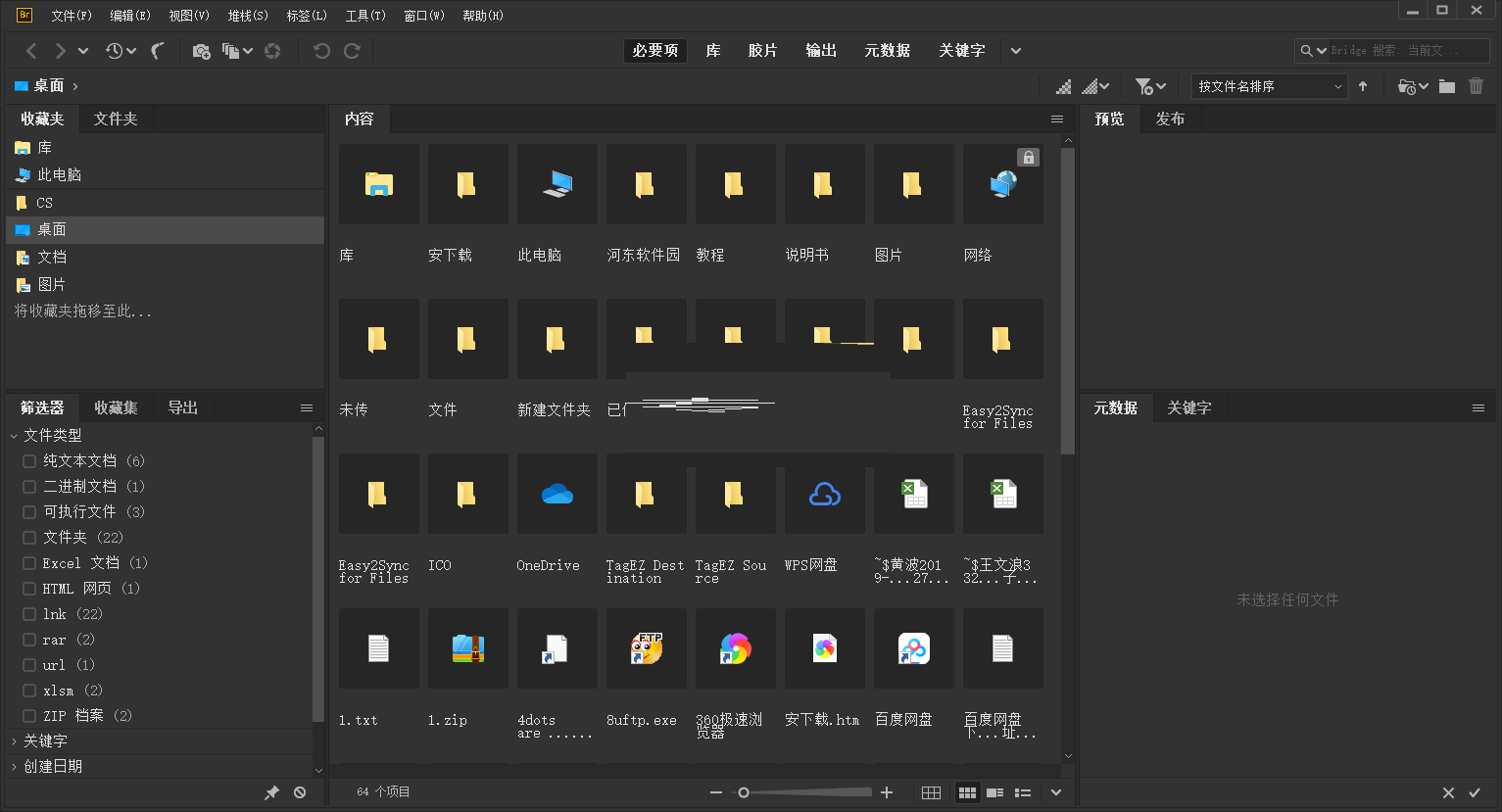Check the Excel 文档 filter checkbox
1502x812 pixels.
click(x=29, y=563)
